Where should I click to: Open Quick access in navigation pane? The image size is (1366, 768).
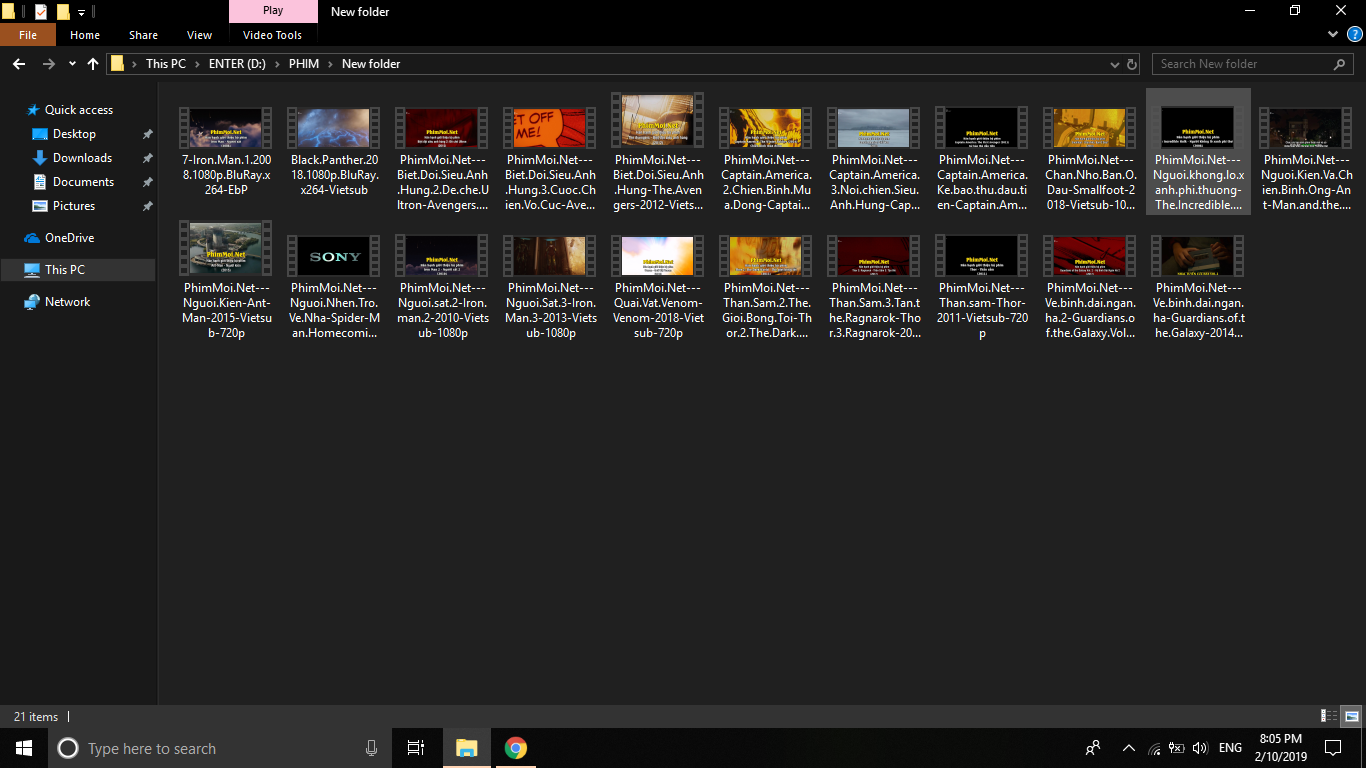(79, 110)
